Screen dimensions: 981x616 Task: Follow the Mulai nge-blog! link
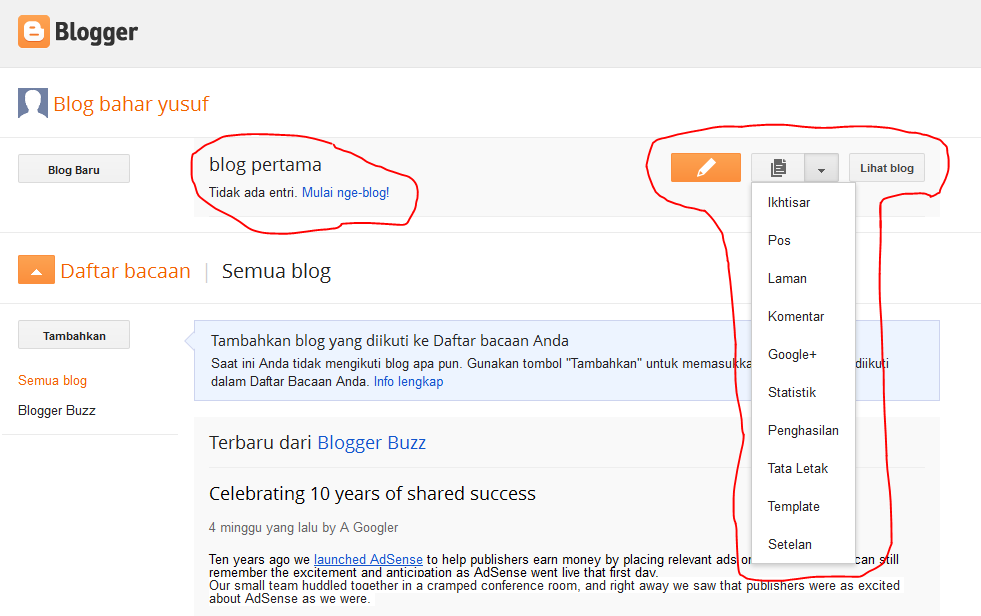point(345,193)
